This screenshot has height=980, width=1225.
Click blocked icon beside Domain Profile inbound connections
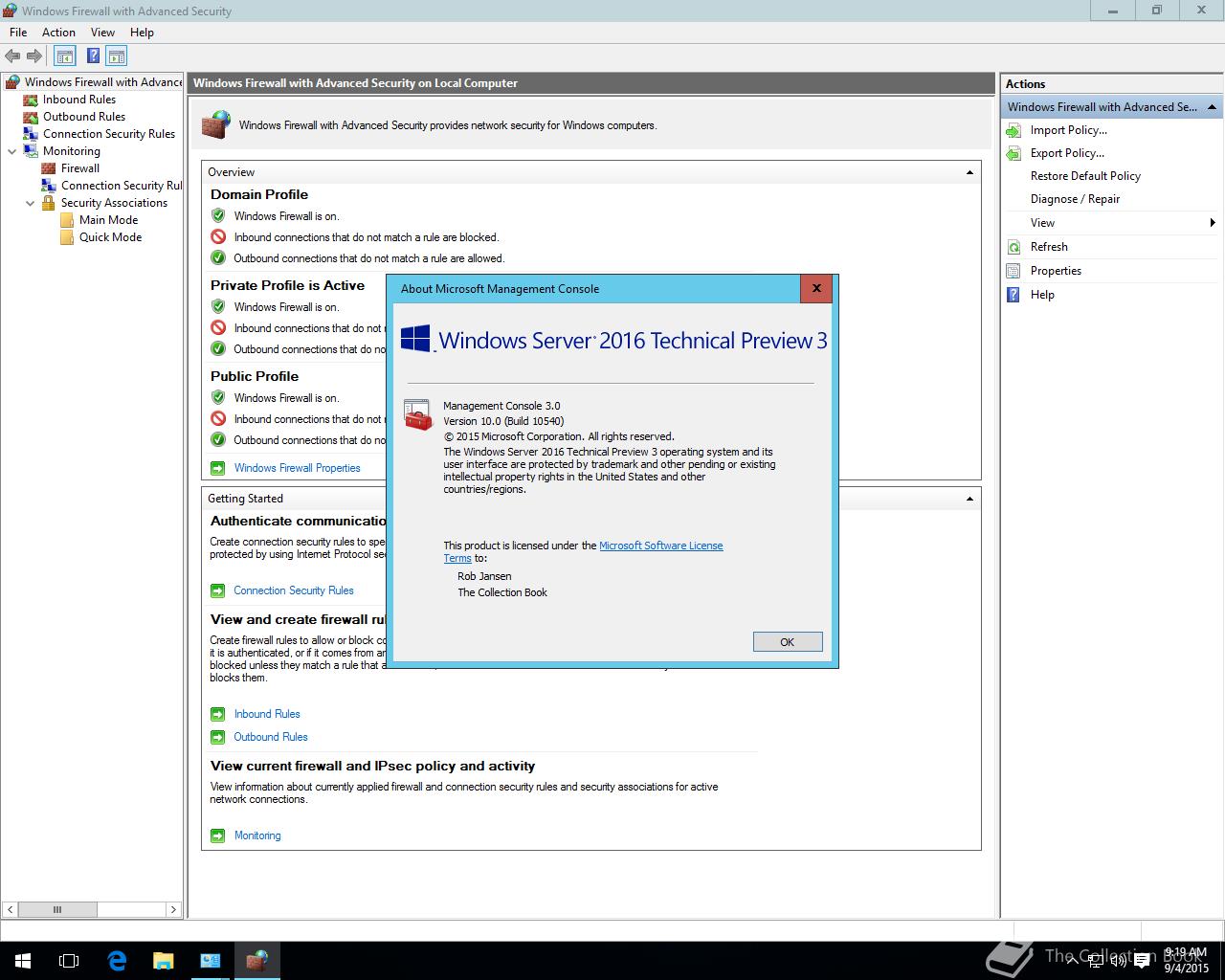218,236
